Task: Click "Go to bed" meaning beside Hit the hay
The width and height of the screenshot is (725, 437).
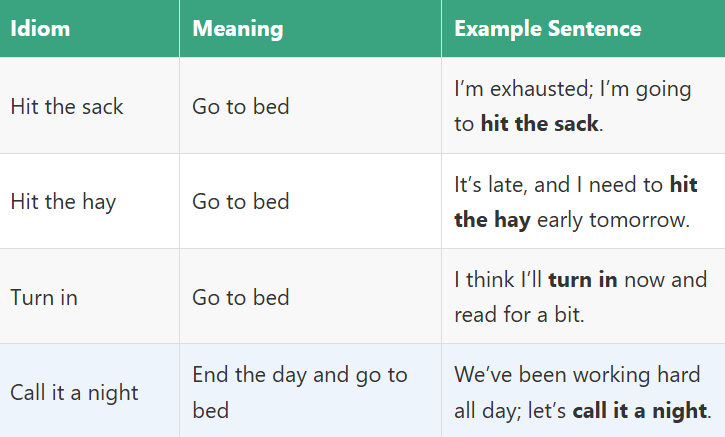Action: 240,202
